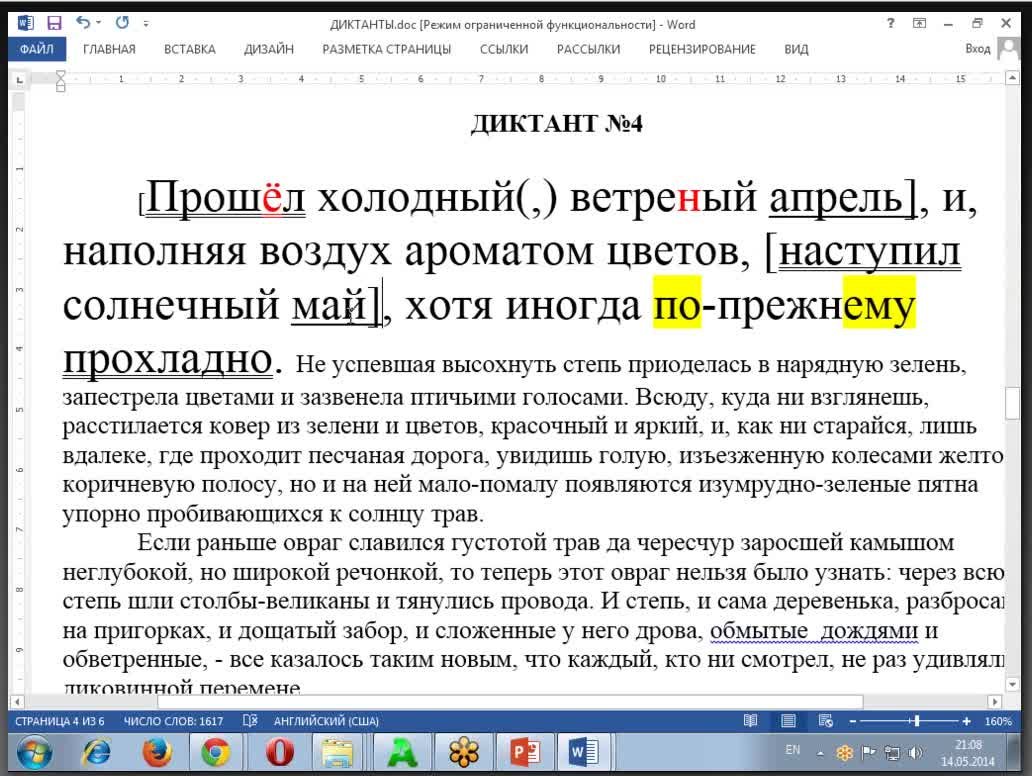Undo the last action
The image size is (1032, 776).
[82, 23]
